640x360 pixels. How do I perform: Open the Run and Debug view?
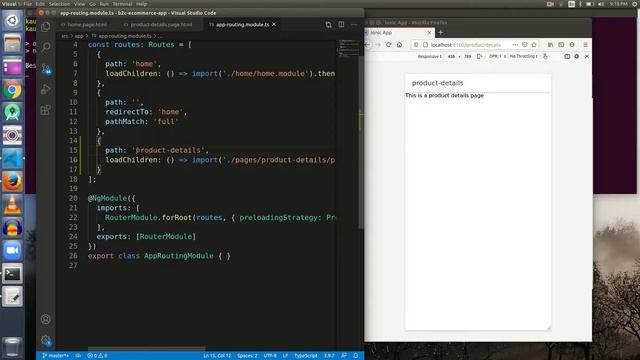pos(46,89)
